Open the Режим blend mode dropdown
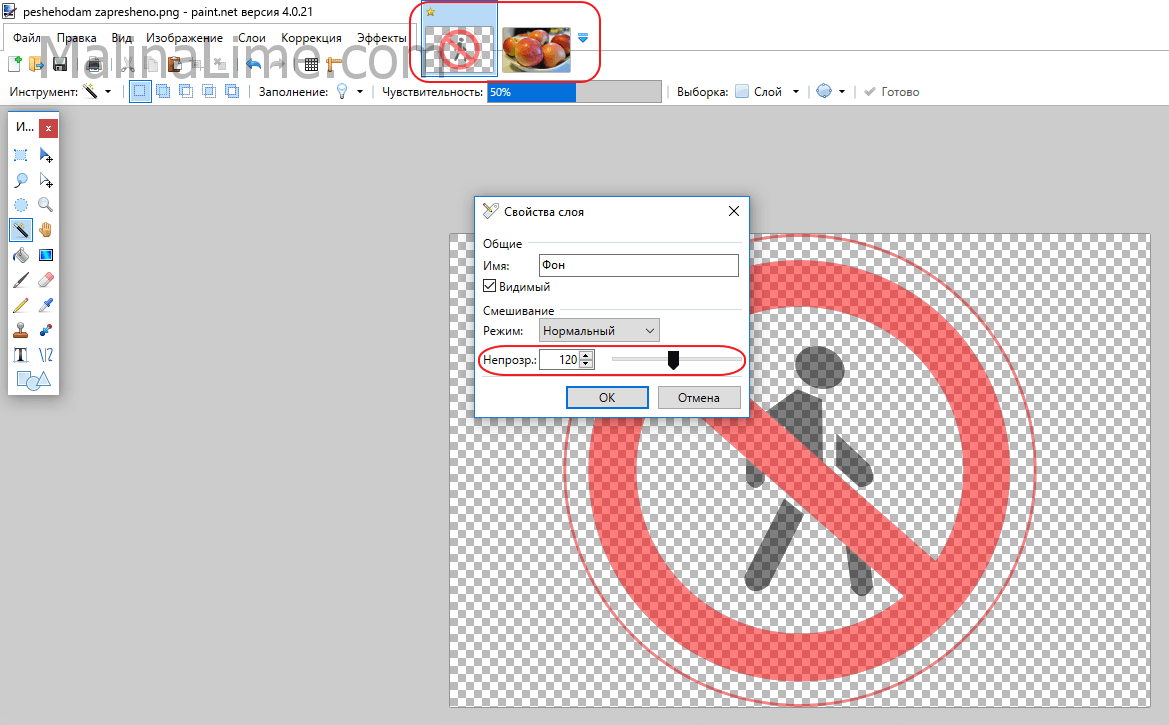Screen dimensions: 1169x725 point(599,330)
